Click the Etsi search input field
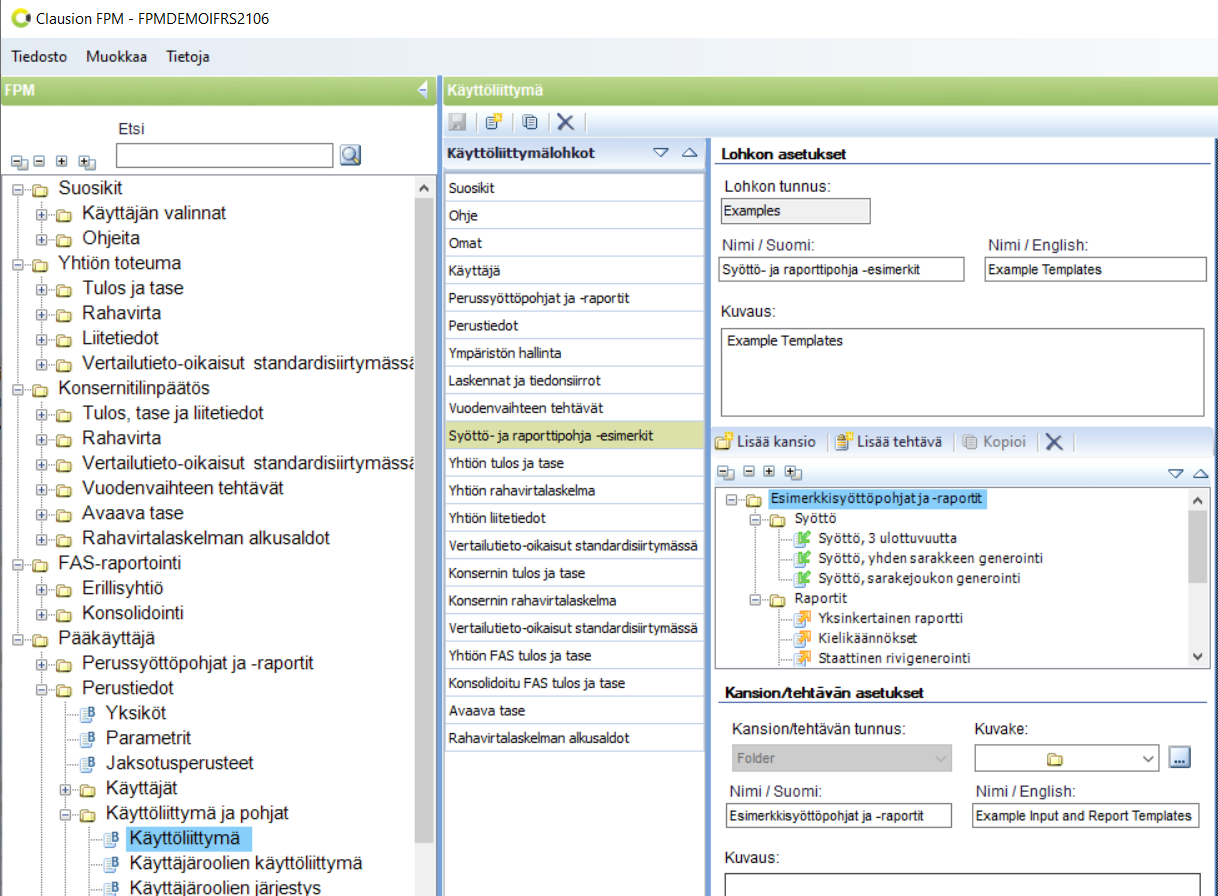This screenshot has height=896, width=1218. (225, 155)
